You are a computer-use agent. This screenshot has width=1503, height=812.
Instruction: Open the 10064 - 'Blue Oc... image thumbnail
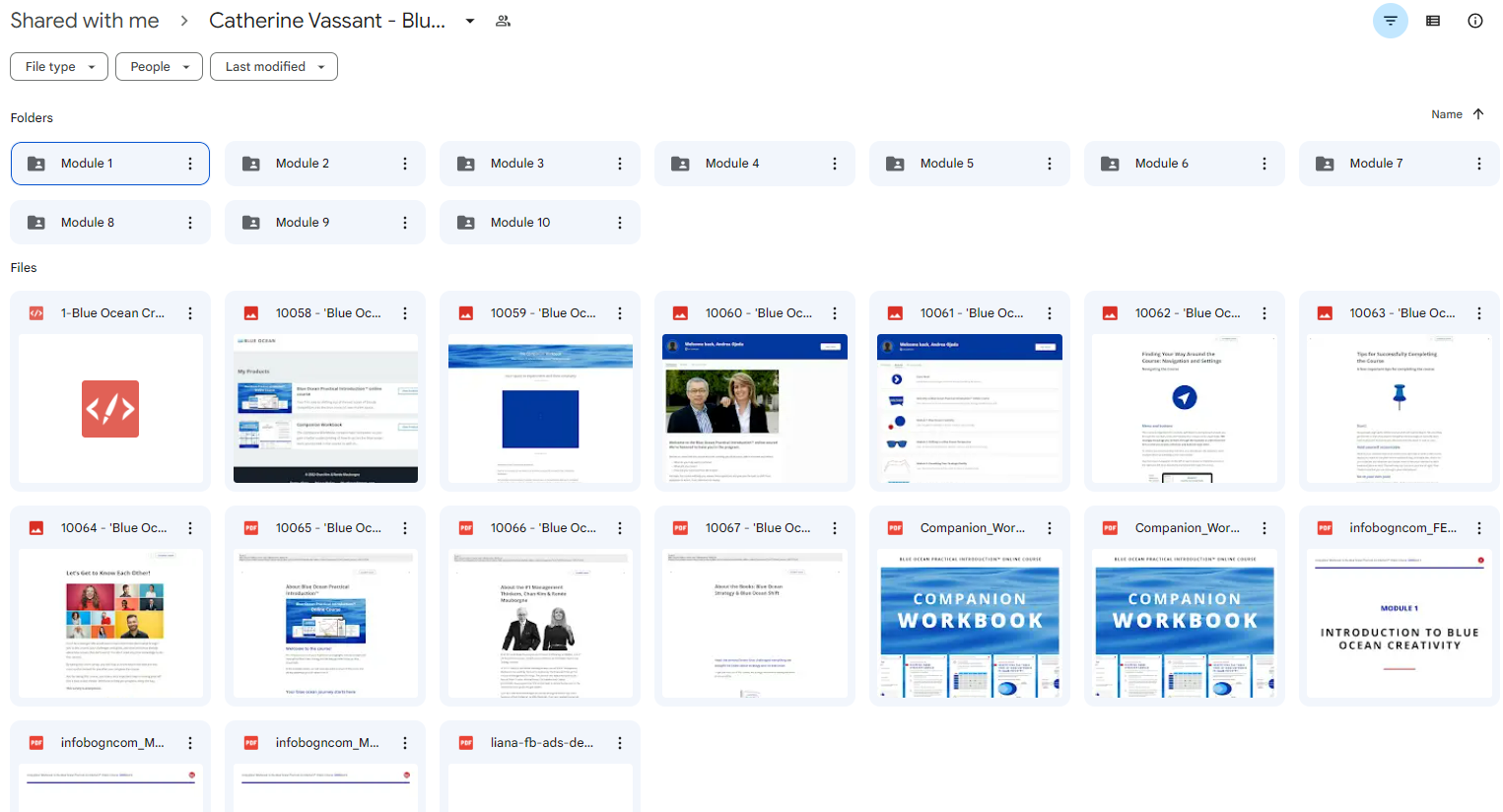pos(110,624)
